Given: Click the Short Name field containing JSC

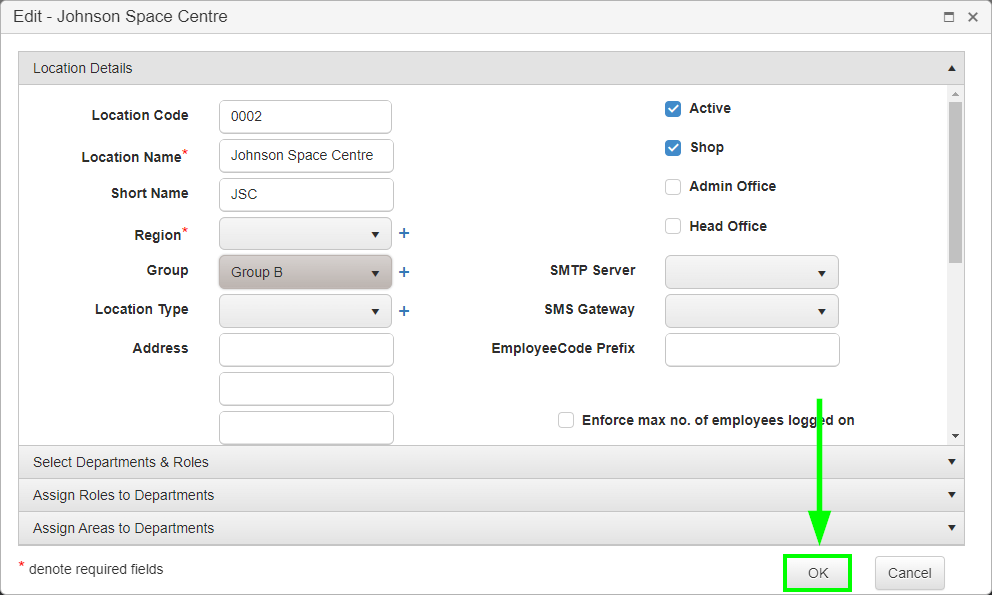Looking at the screenshot, I should pos(306,194).
